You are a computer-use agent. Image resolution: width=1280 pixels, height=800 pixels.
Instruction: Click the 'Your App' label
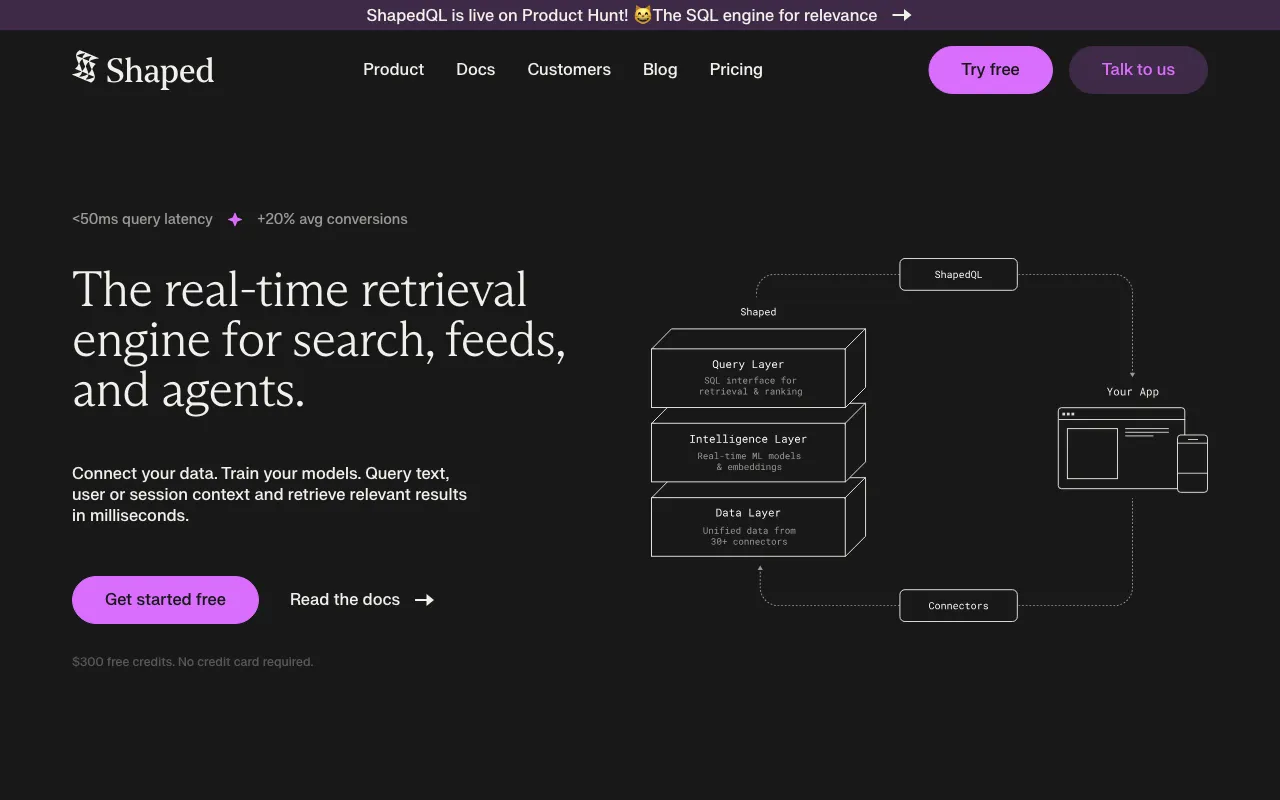coord(1133,392)
